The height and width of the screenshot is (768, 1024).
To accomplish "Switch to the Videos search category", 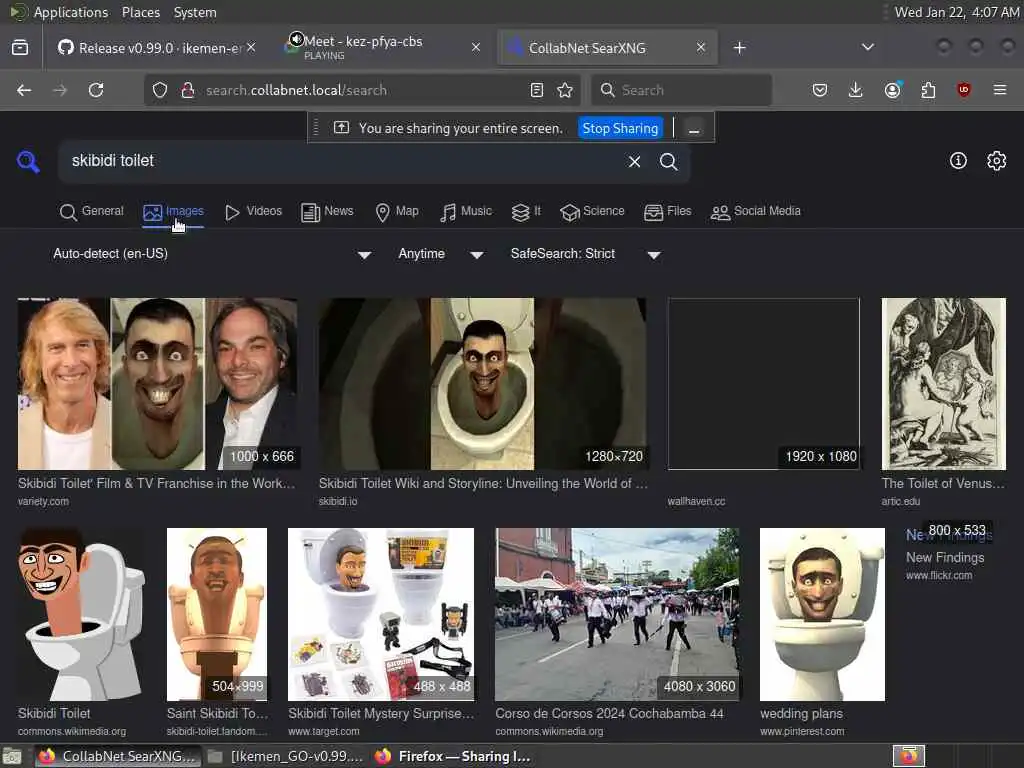I will point(253,211).
